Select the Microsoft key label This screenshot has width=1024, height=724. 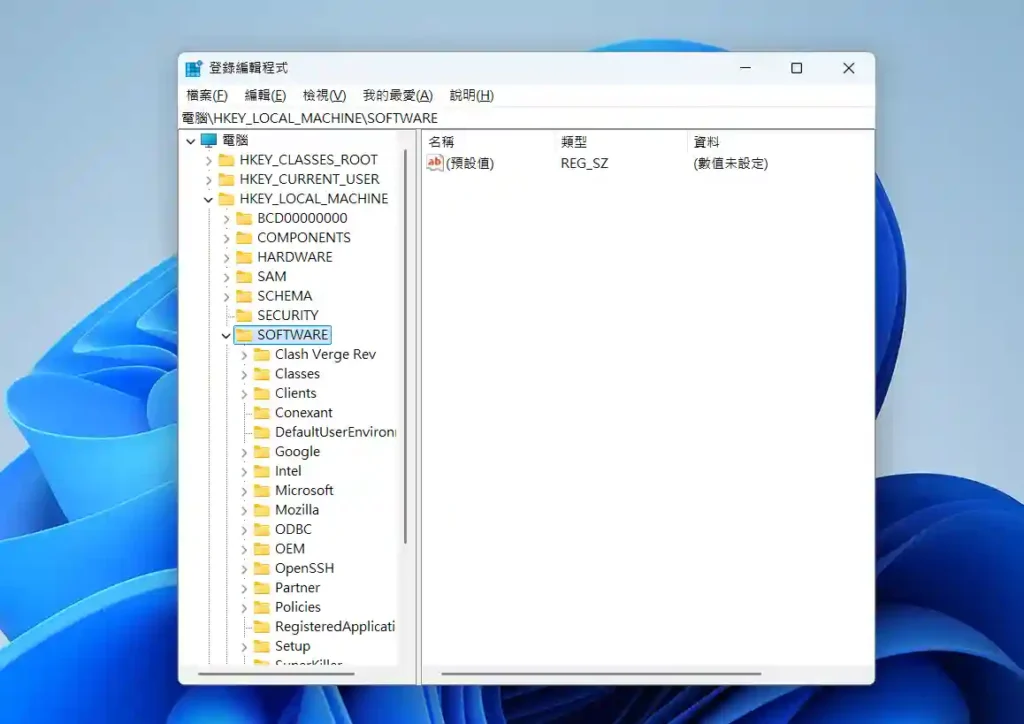click(x=304, y=490)
